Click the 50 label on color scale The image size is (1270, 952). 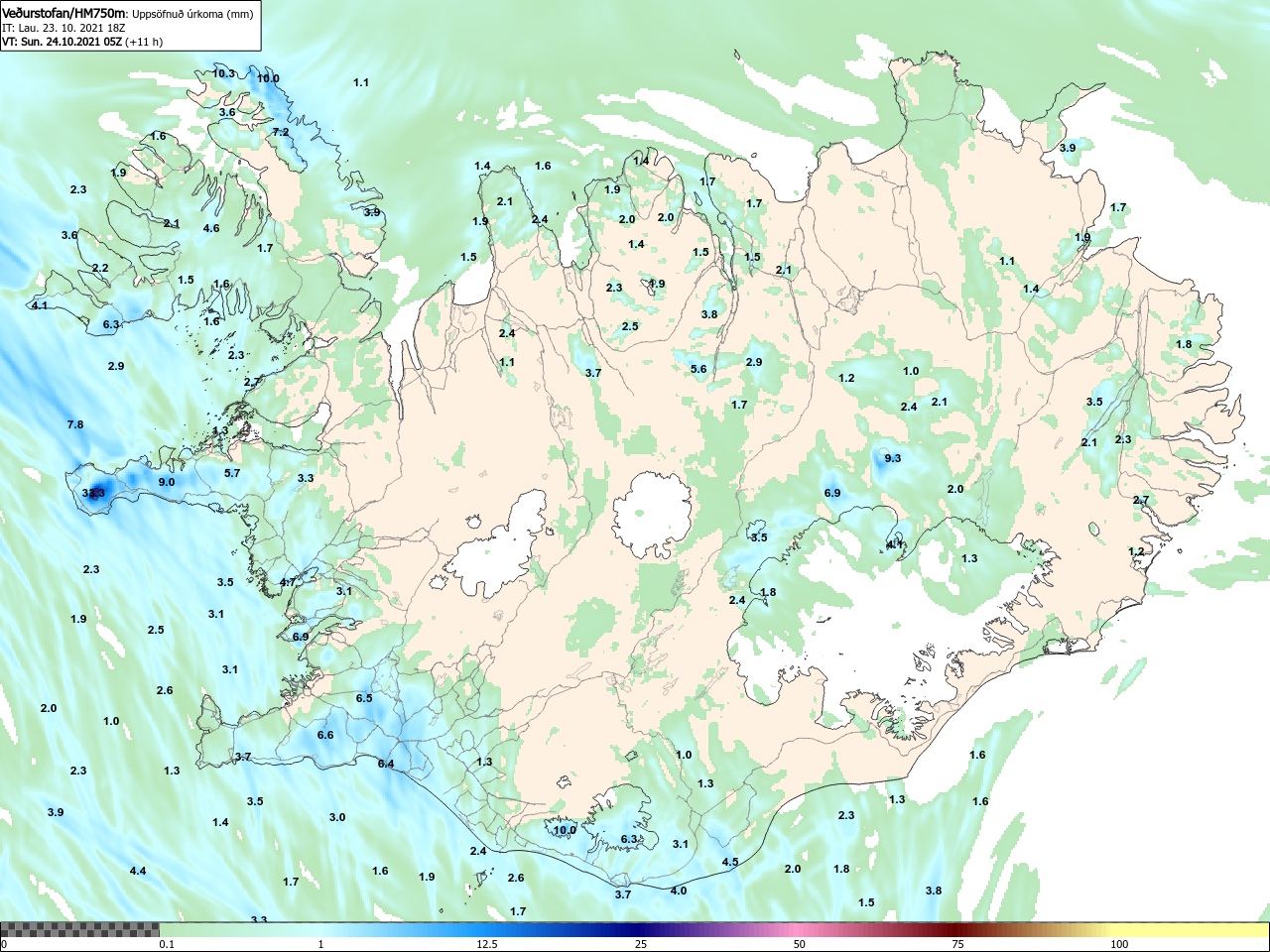800,944
